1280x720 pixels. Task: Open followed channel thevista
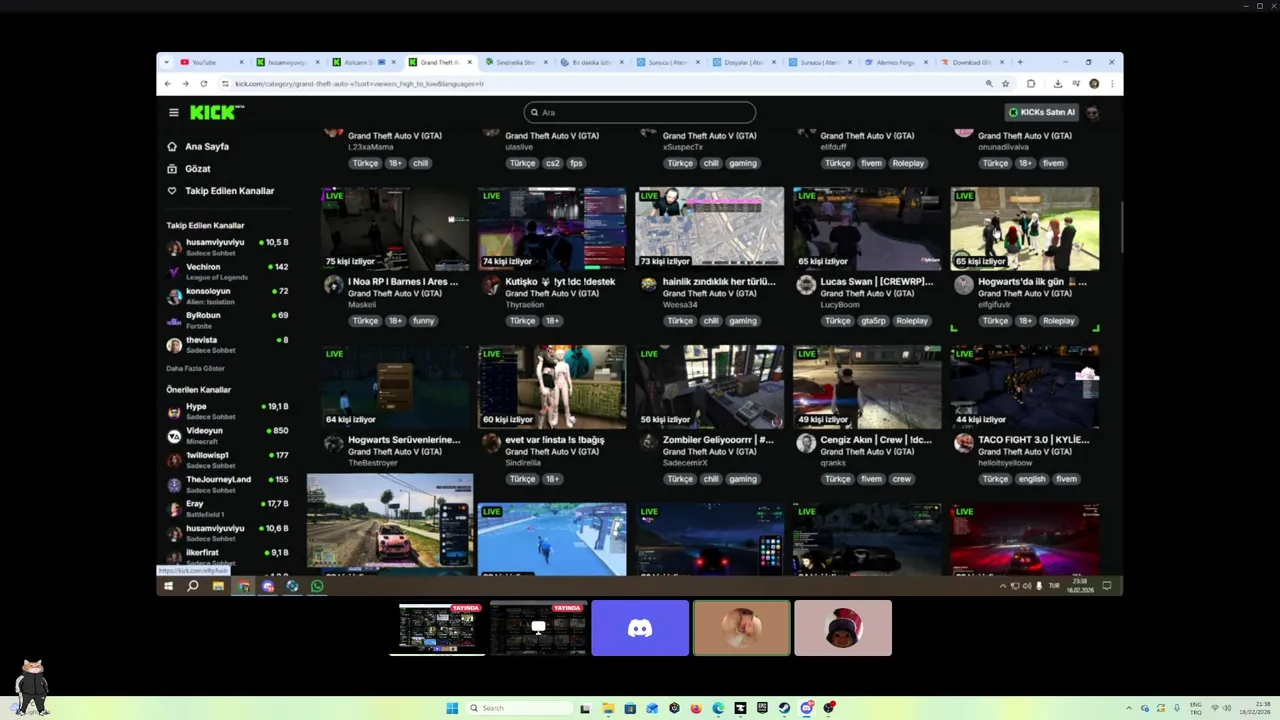pyautogui.click(x=227, y=344)
